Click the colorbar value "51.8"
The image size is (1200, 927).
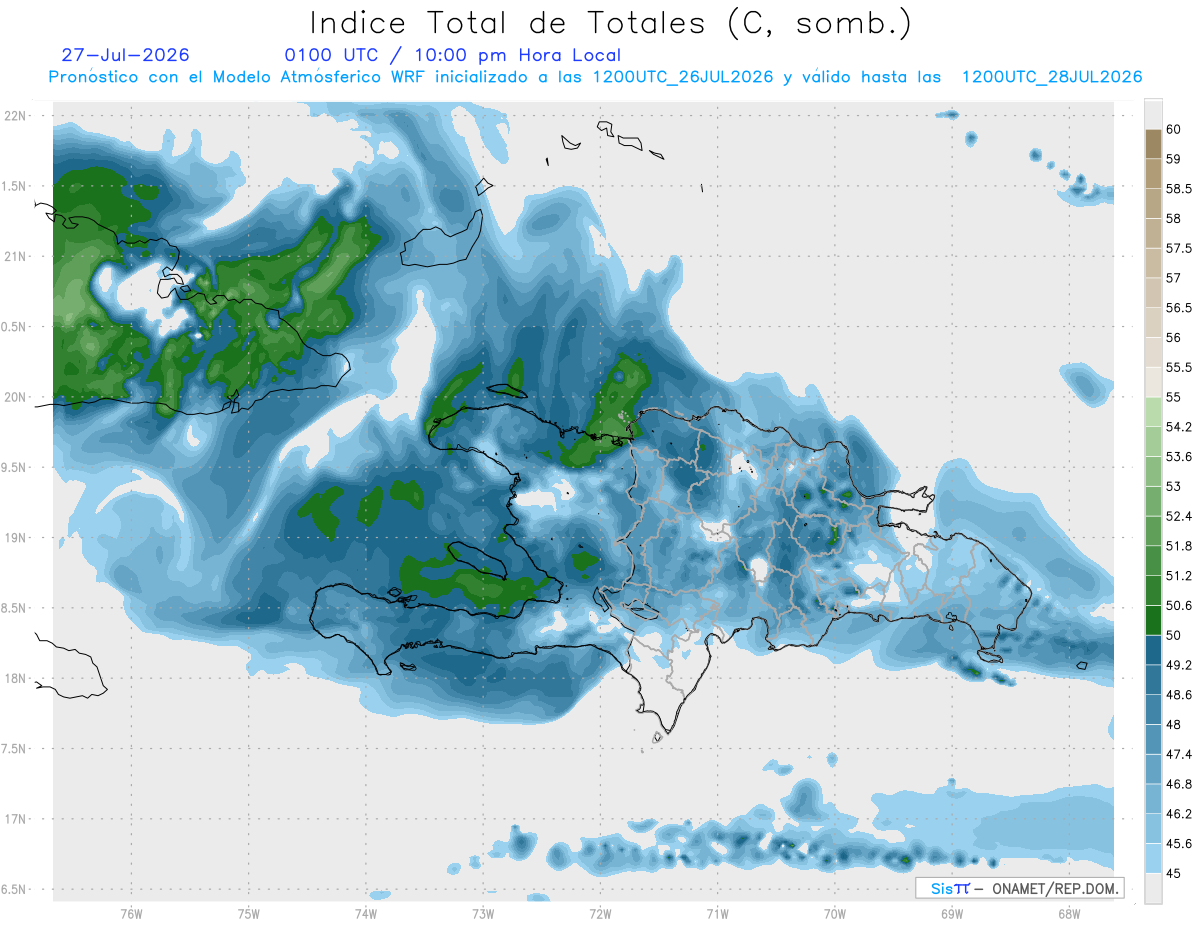[x=1179, y=546]
